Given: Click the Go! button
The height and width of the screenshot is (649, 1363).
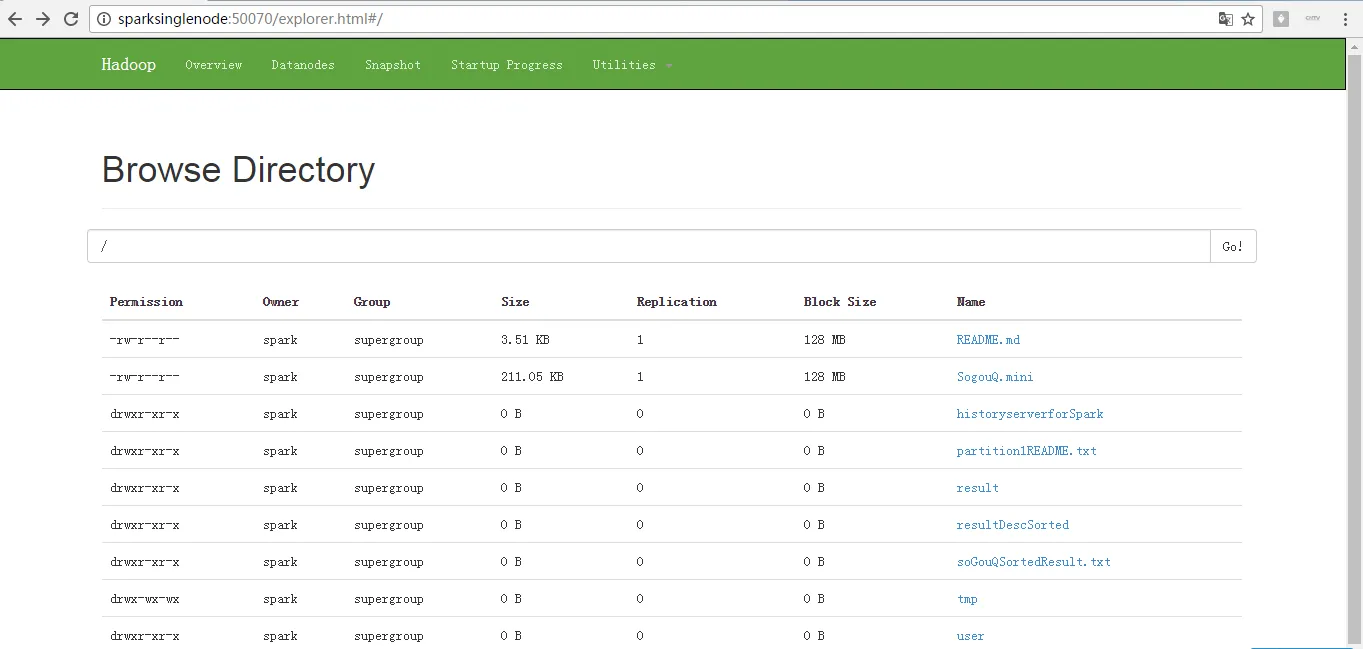Looking at the screenshot, I should click(x=1233, y=246).
